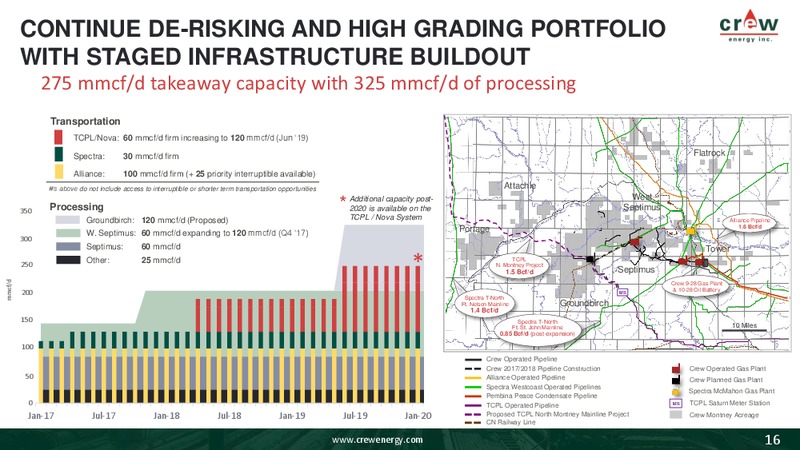Click the Crew Planned Gas Plant legend icon
Screen dimensions: 800x450
click(x=676, y=380)
